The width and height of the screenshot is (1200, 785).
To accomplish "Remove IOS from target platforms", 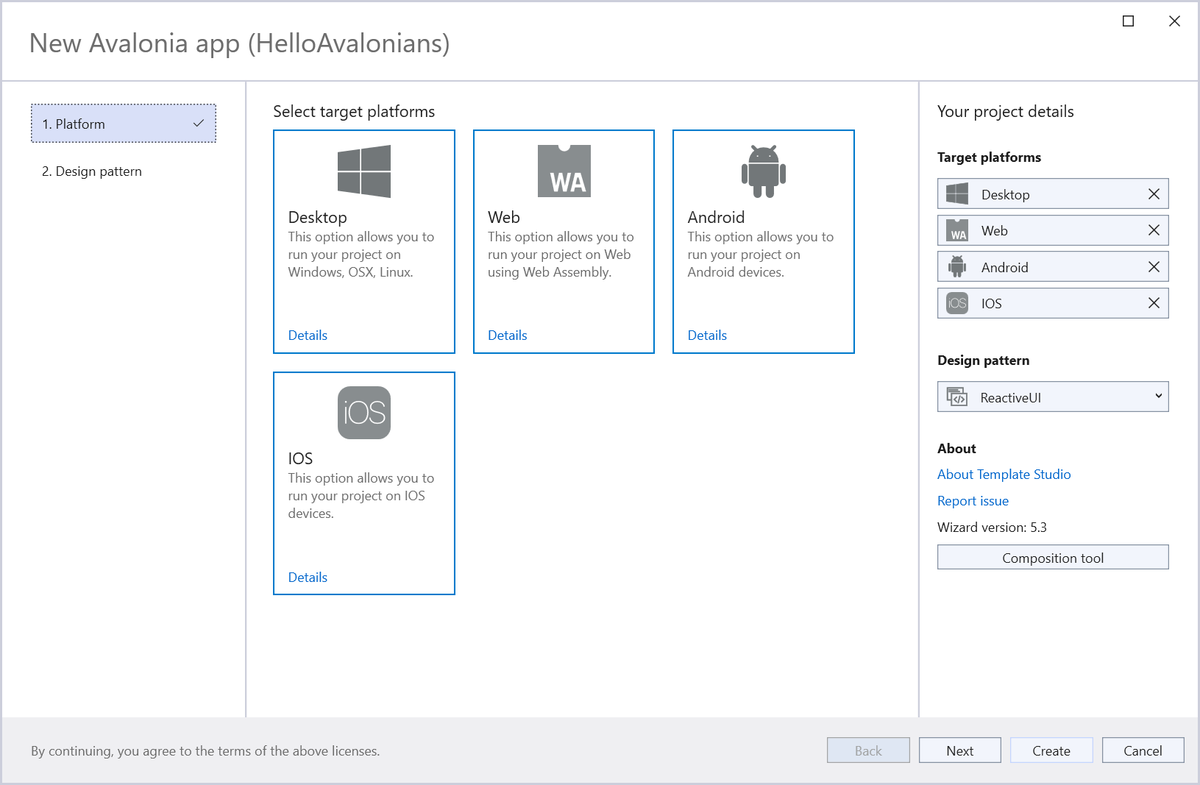I will point(1154,303).
